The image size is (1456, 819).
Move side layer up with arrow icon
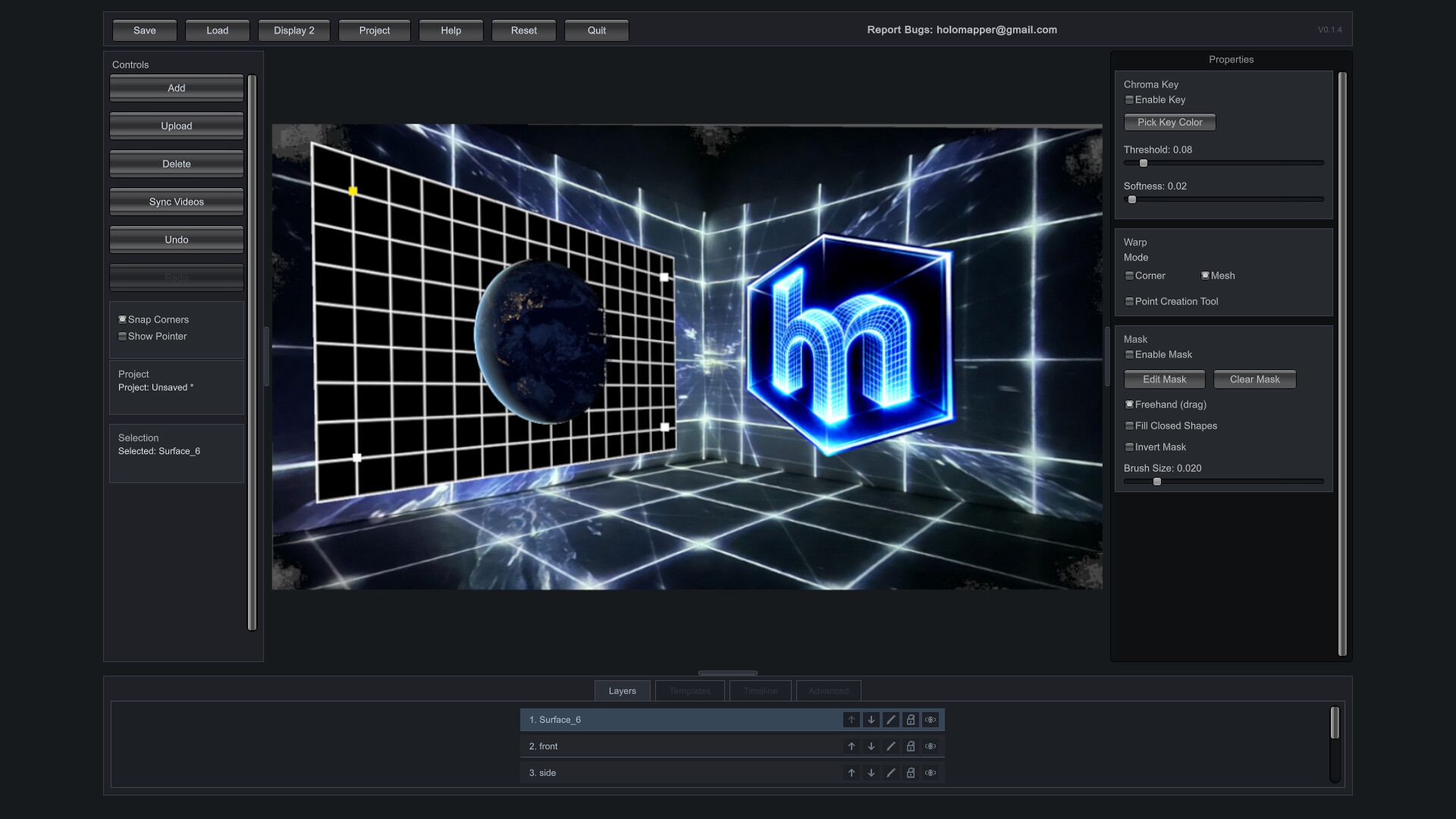click(852, 773)
